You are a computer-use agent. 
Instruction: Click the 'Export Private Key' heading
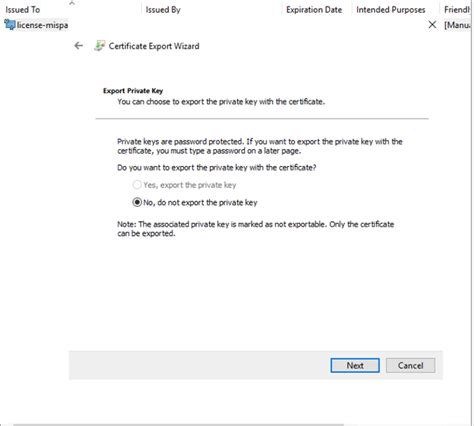pyautogui.click(x=133, y=91)
